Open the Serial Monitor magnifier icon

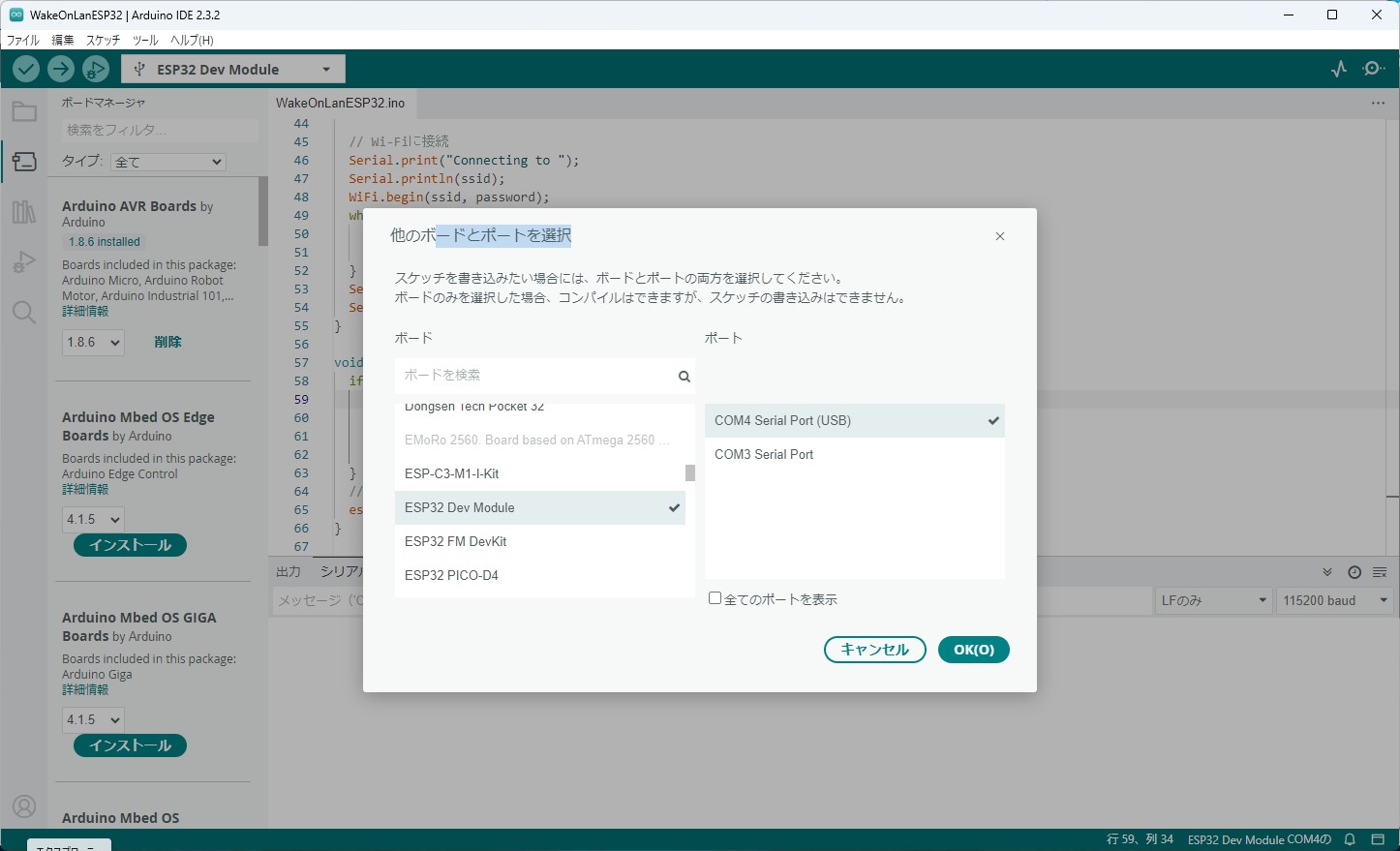[1374, 69]
